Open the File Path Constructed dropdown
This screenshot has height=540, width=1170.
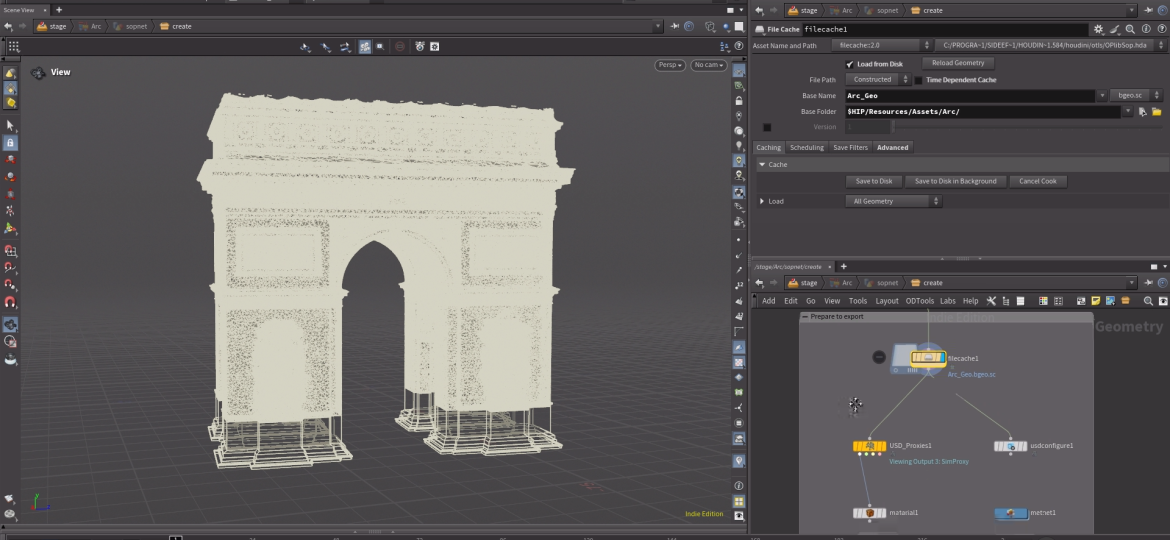877,80
